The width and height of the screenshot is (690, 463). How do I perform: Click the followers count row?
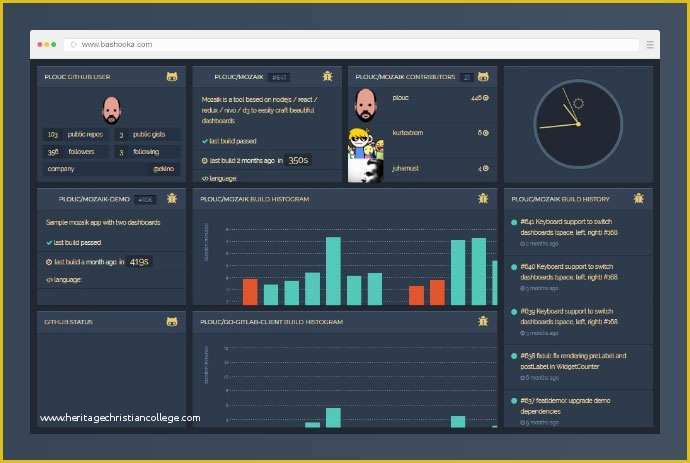click(76, 152)
